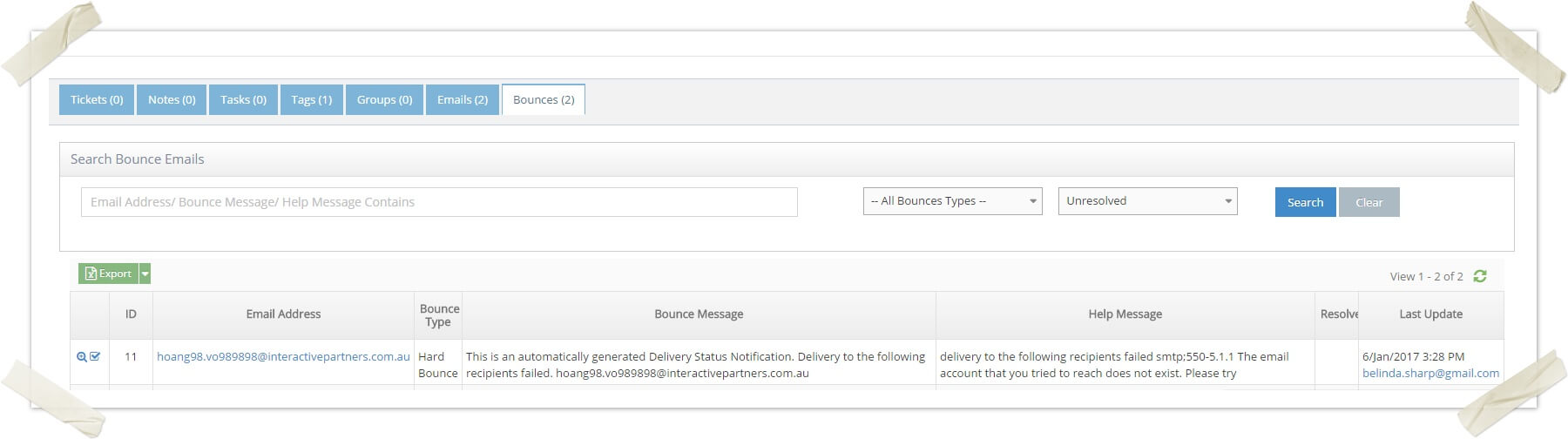Focus the bounce email search text field
The width and height of the screenshot is (1568, 439).
pyautogui.click(x=439, y=202)
